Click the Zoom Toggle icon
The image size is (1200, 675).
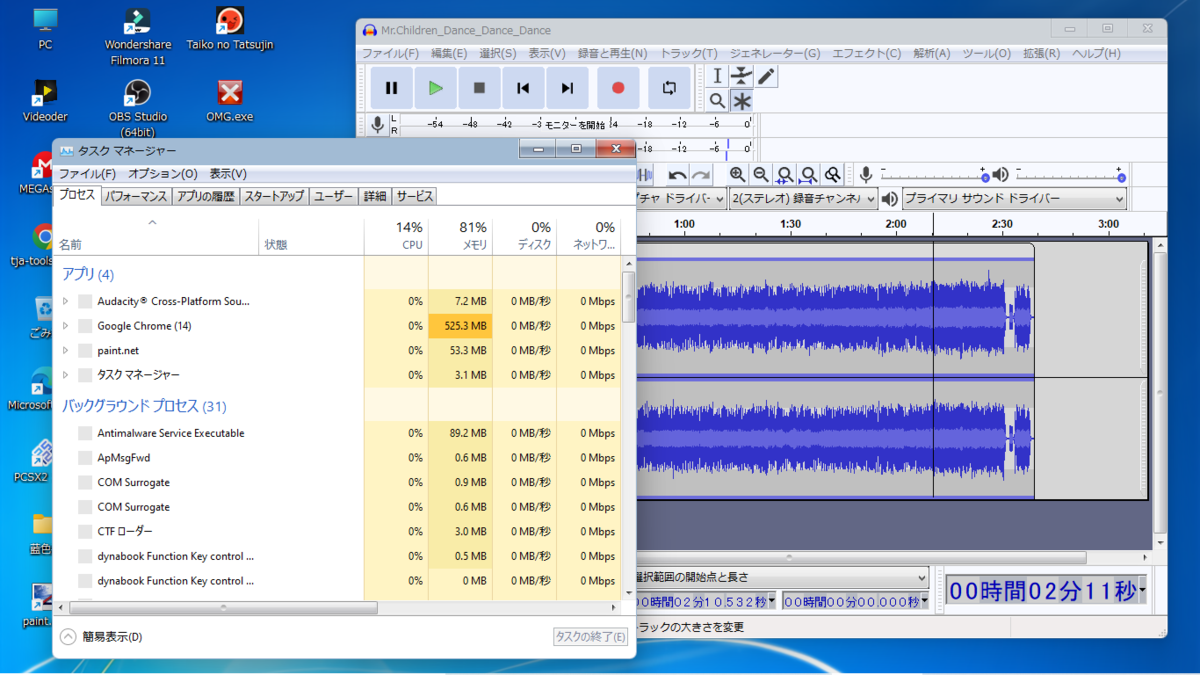click(832, 175)
